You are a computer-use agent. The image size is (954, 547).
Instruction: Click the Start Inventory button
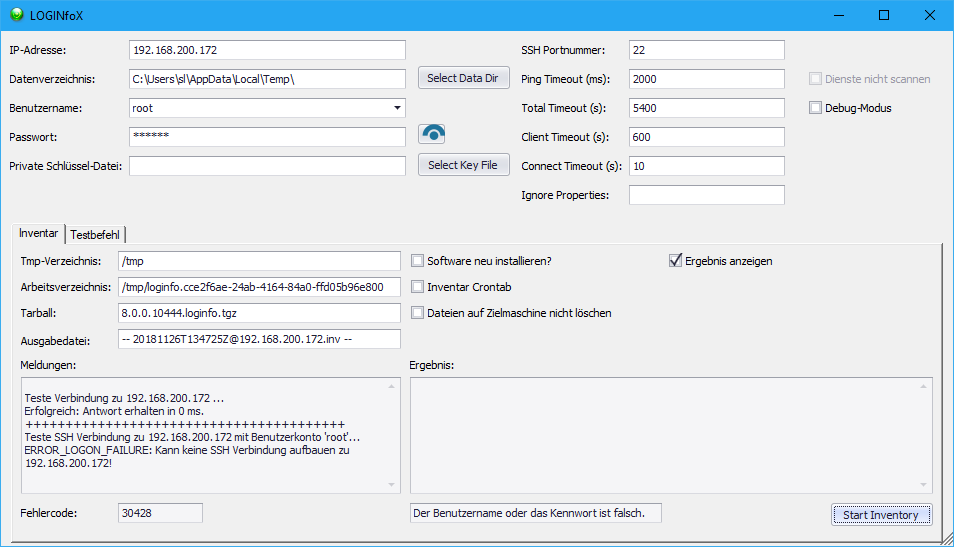(x=881, y=515)
